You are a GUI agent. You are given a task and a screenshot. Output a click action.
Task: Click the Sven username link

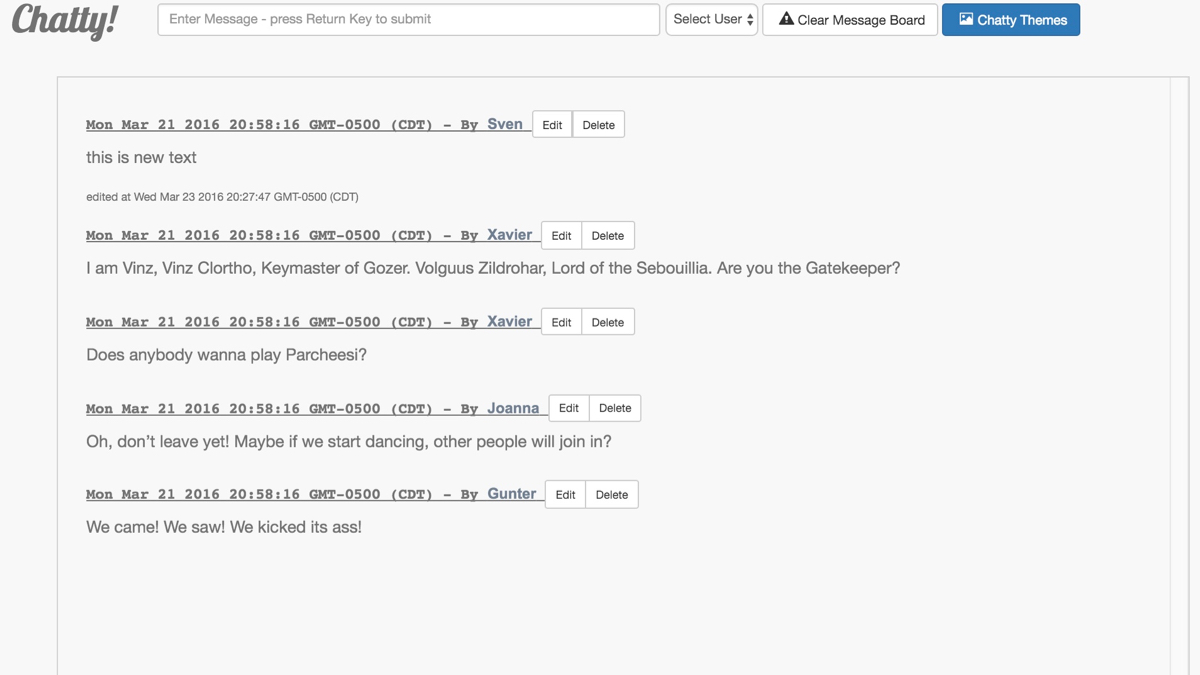coord(505,124)
